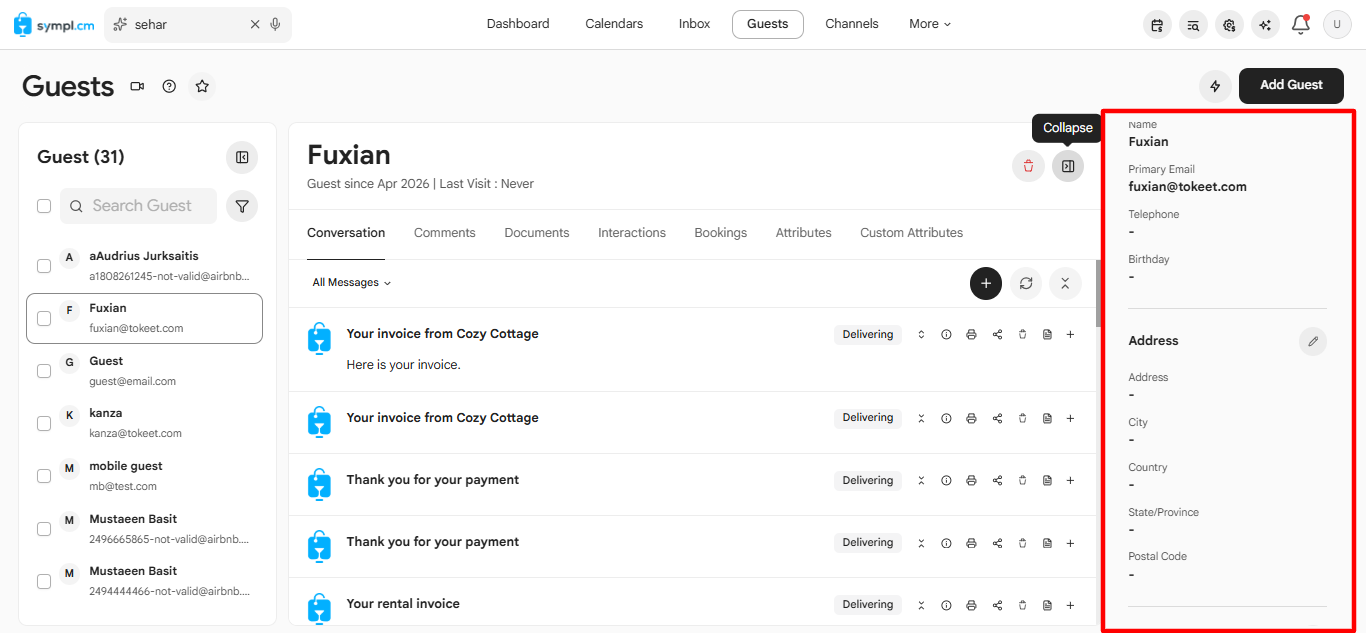This screenshot has width=1366, height=633.
Task: Check the box for Mustaeen Basit 2496665865
Action: 44,529
